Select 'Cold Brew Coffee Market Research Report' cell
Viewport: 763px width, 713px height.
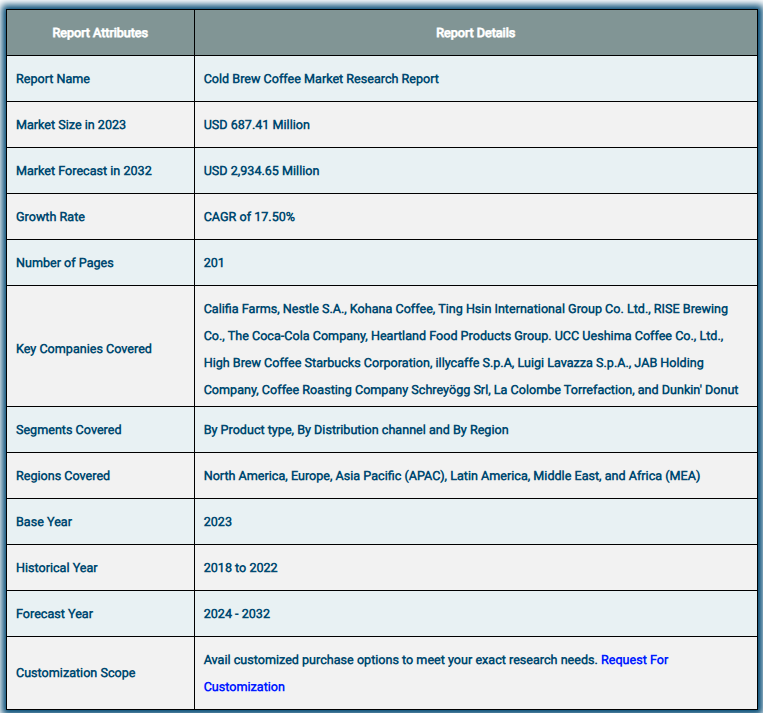click(321, 79)
